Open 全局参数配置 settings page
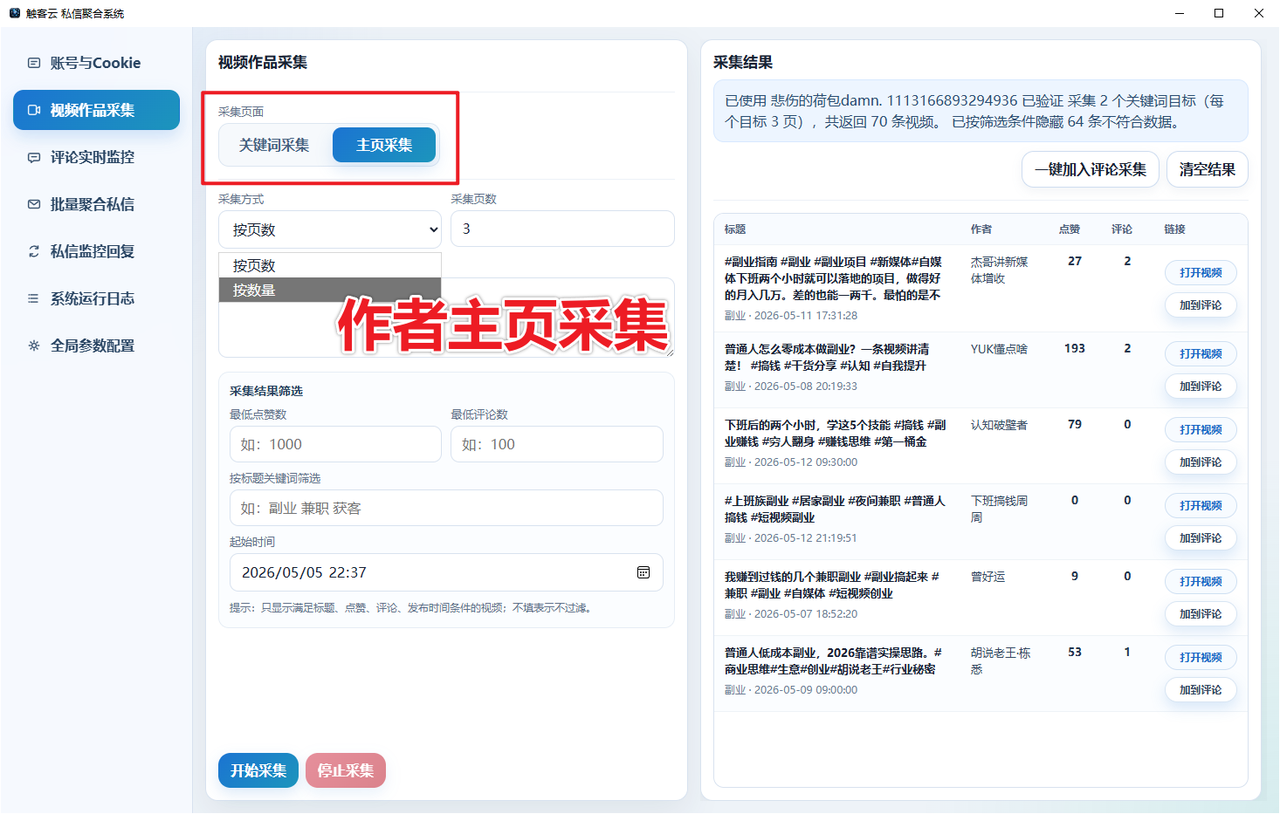The image size is (1280, 814). pyautogui.click(x=96, y=345)
